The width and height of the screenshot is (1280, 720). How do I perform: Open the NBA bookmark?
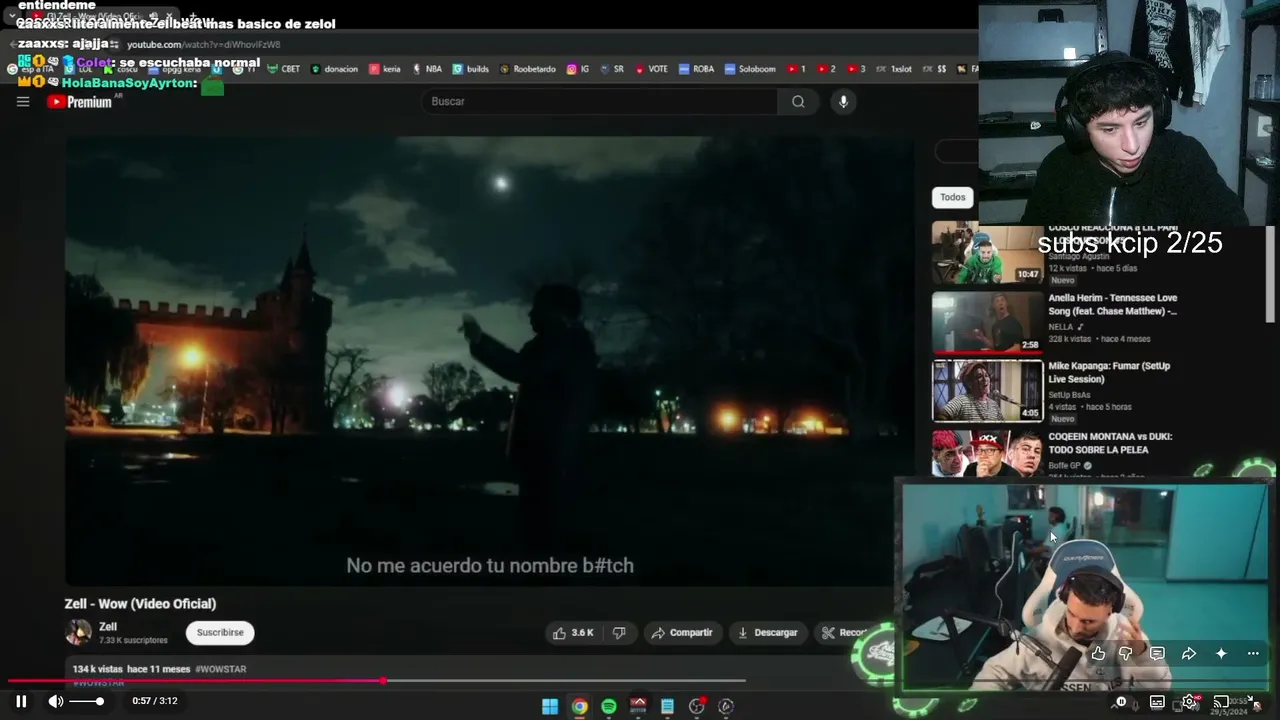(427, 69)
